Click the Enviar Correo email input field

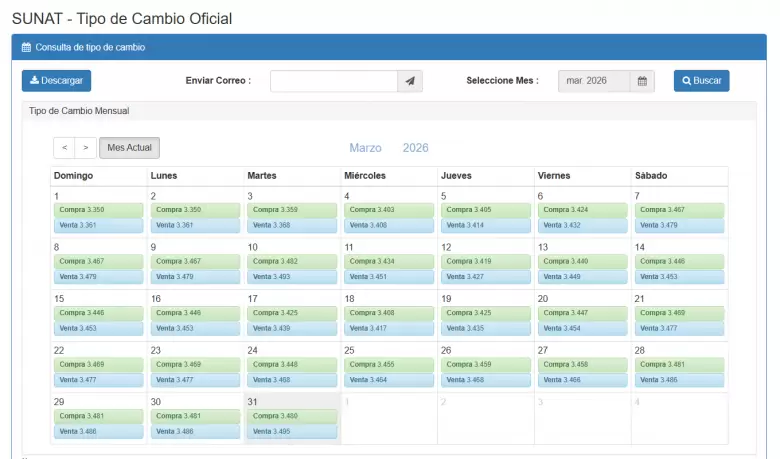[334, 81]
